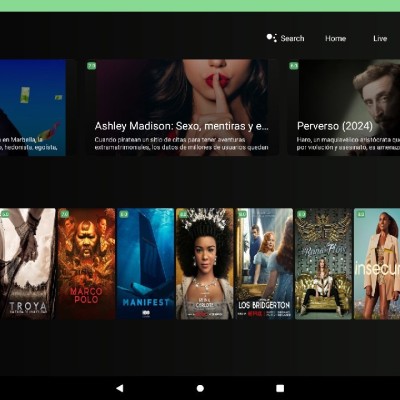Open the Queen Charlotte poster
Image resolution: width=400 pixels, height=400 pixels.
click(205, 264)
